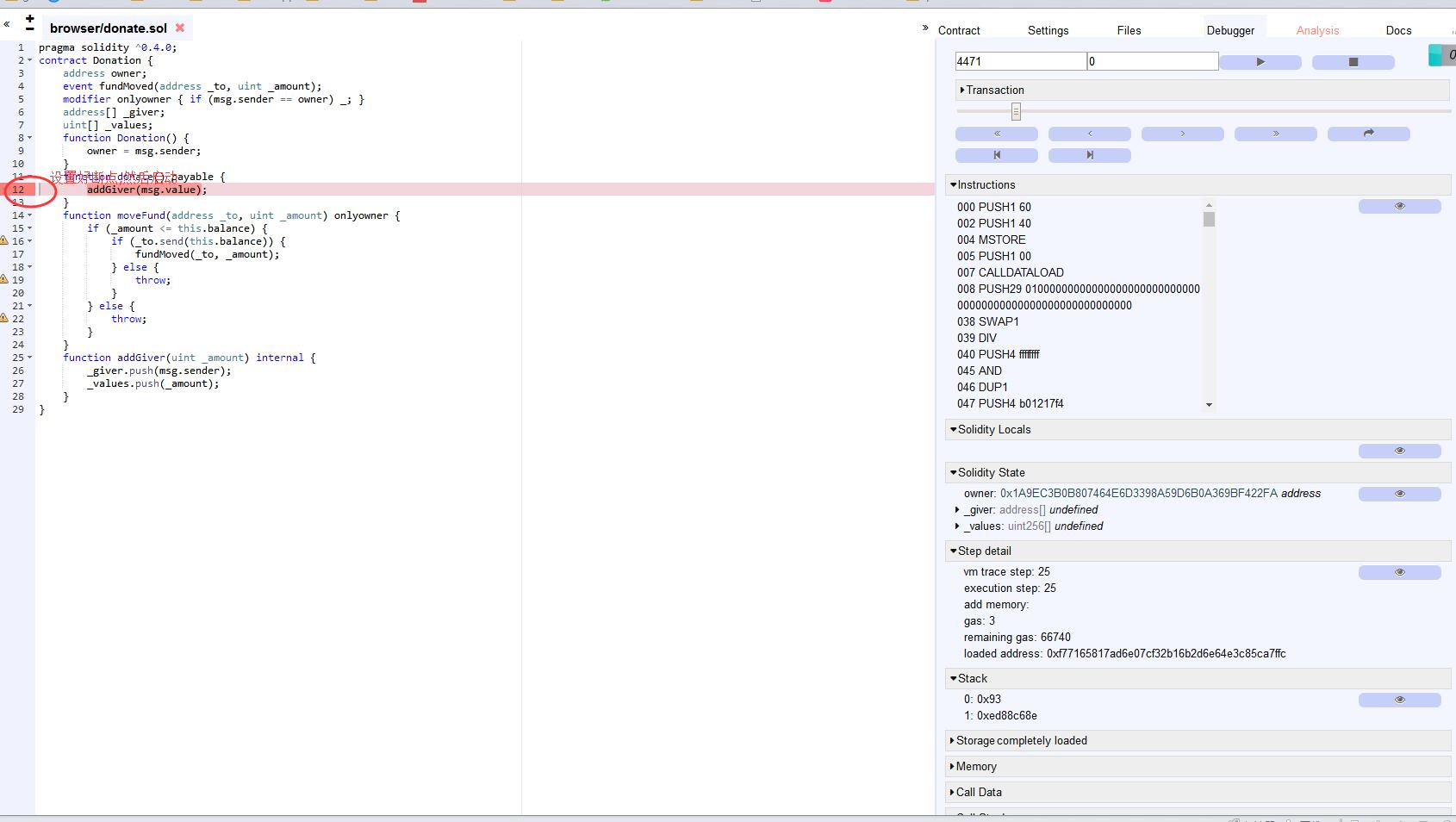Click the minus icon below the plus
1456x822 pixels.
click(x=30, y=29)
